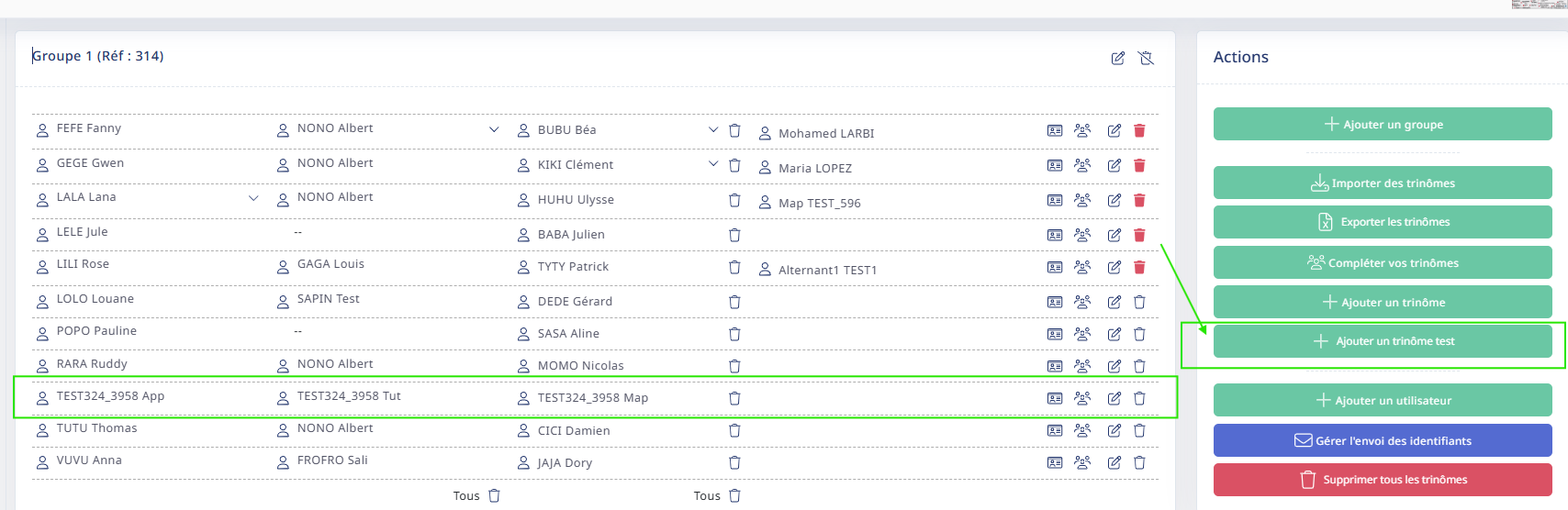Delete the TUTU Thomas trinôme row

(x=1139, y=430)
